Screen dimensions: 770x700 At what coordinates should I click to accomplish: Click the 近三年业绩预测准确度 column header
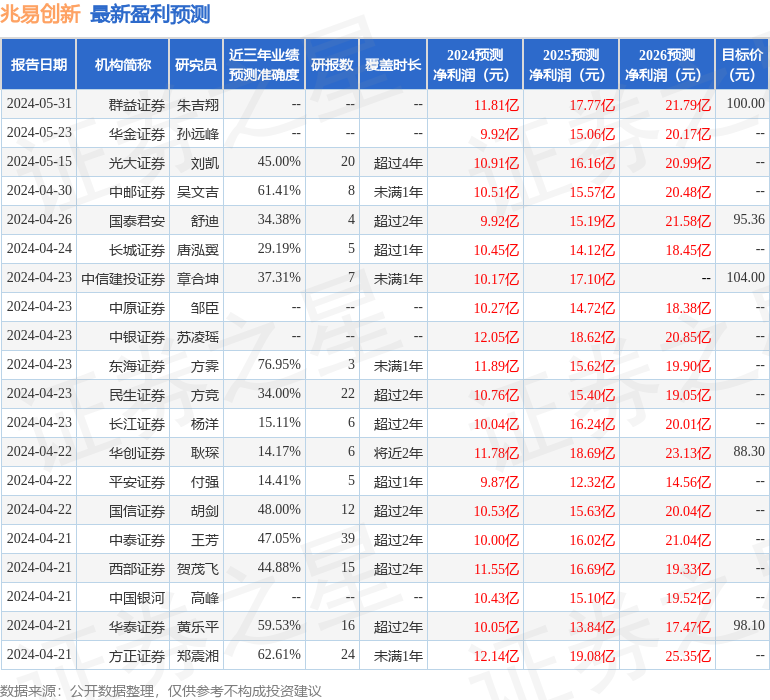click(264, 64)
